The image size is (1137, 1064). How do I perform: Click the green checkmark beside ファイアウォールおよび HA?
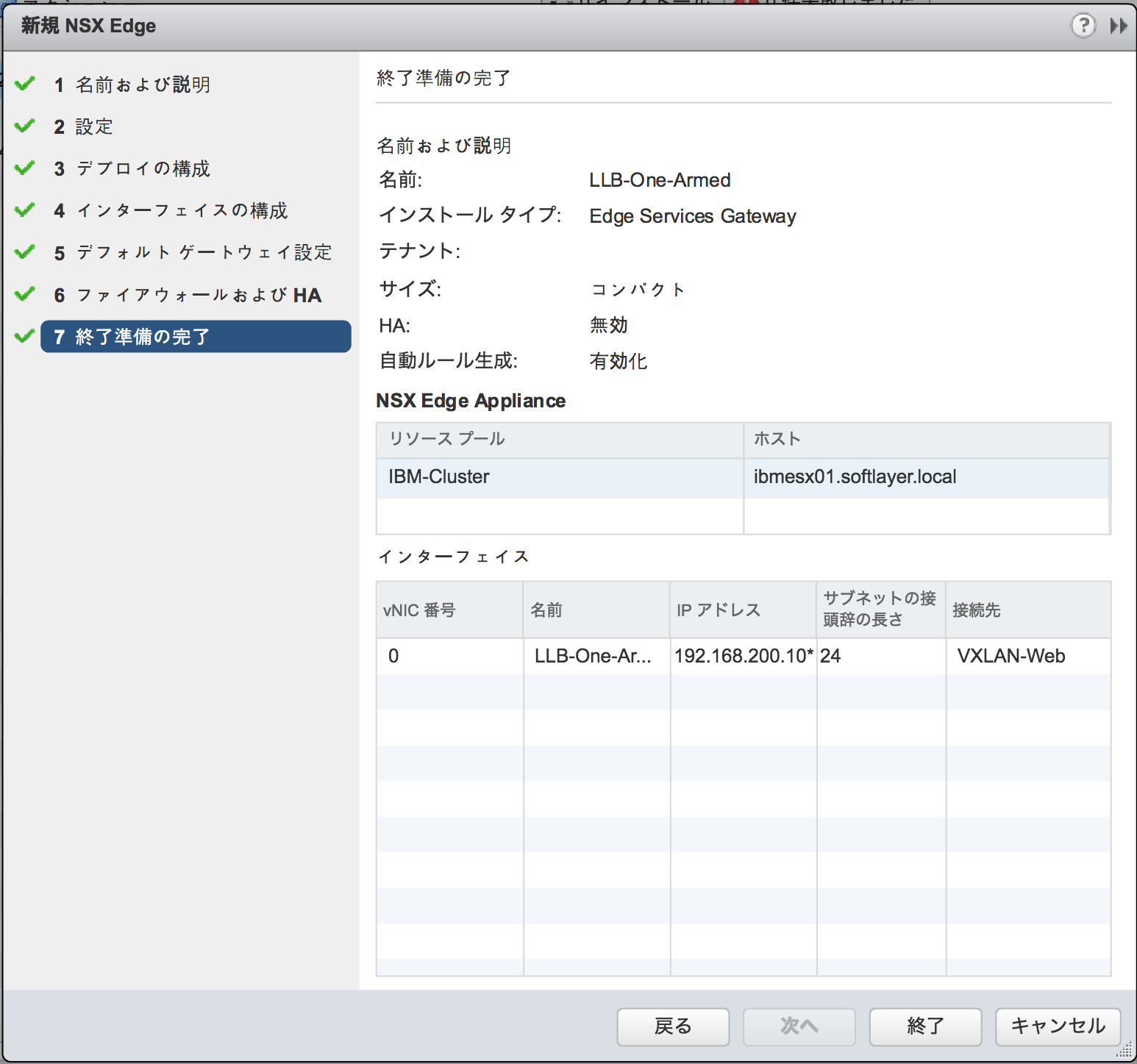(x=24, y=294)
